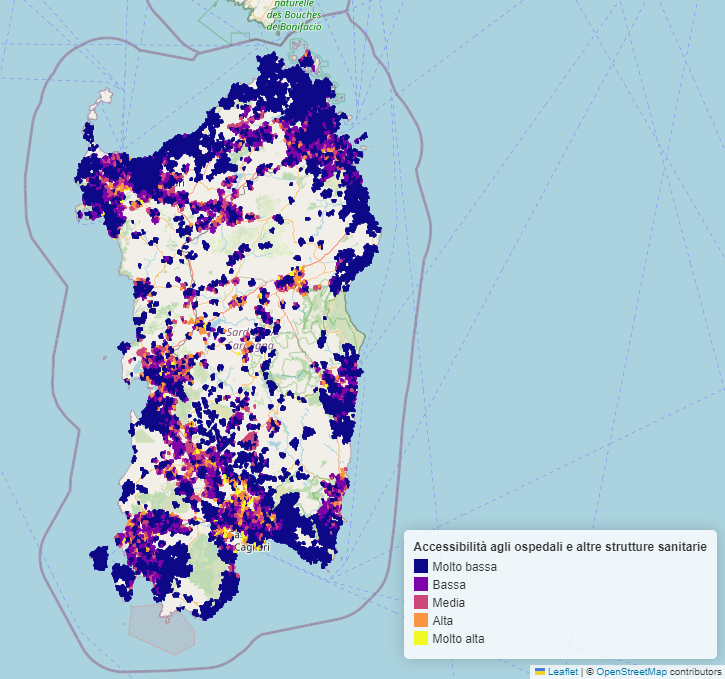
Task: Click the Sardegna region label on map
Action: (x=248, y=339)
